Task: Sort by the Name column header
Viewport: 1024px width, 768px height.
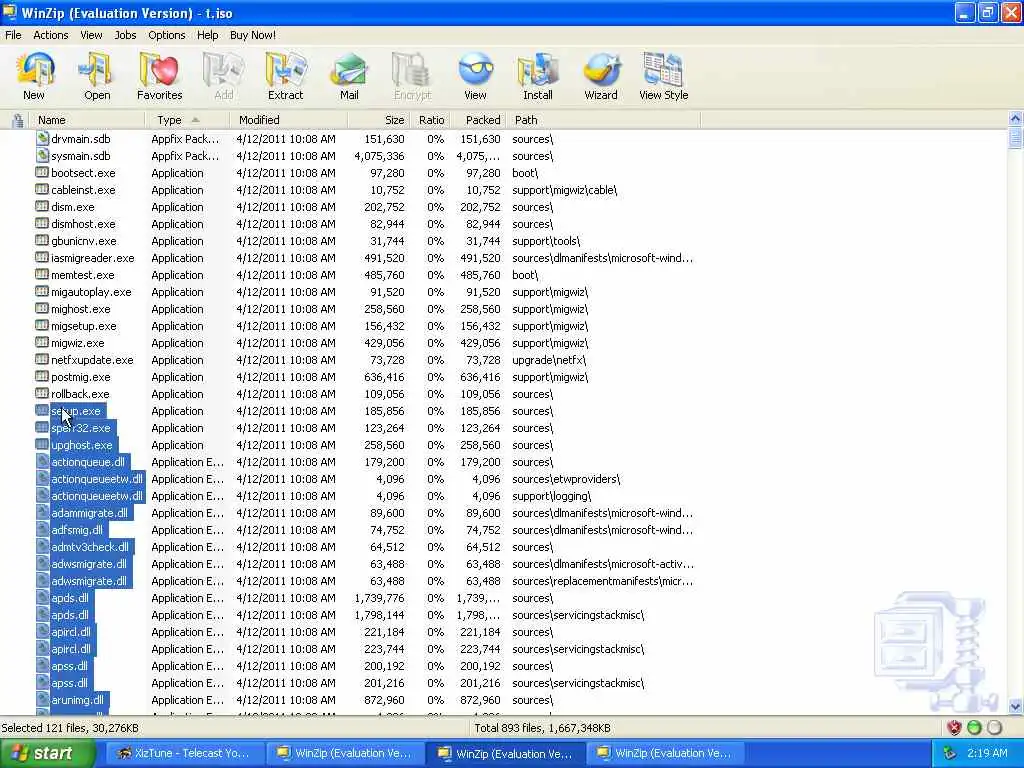Action: [88, 120]
